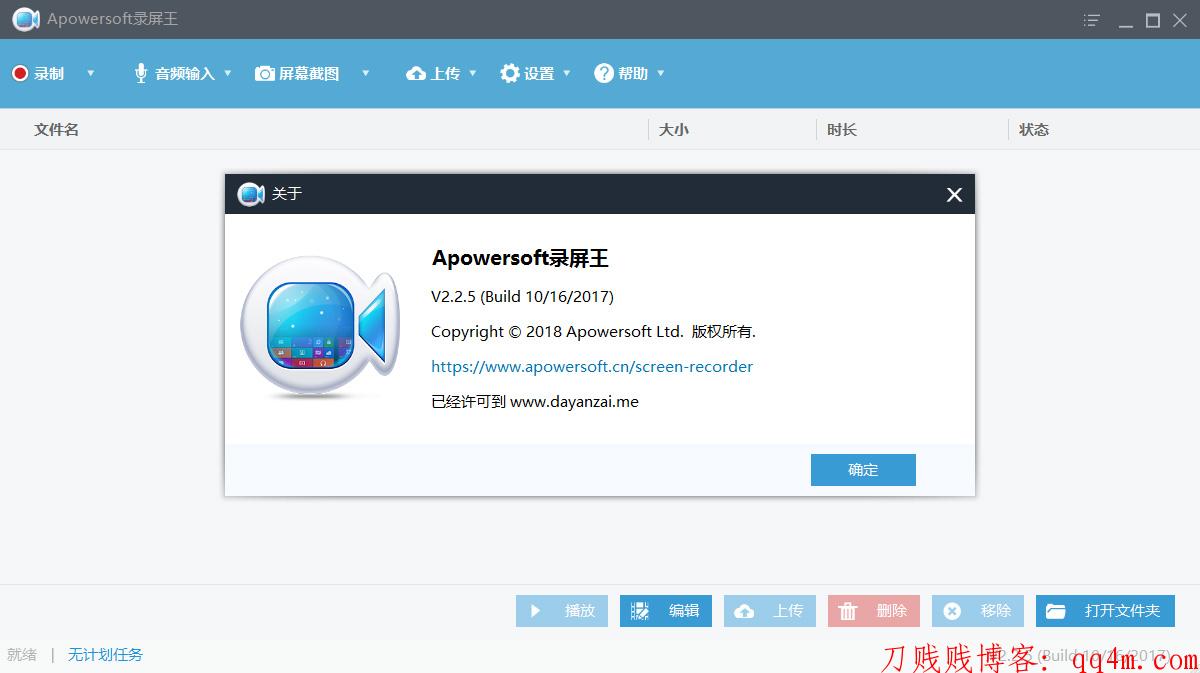This screenshot has width=1200, height=673.
Task: Click the version text V2.2.5 Build 10/16/2017
Action: (x=522, y=296)
